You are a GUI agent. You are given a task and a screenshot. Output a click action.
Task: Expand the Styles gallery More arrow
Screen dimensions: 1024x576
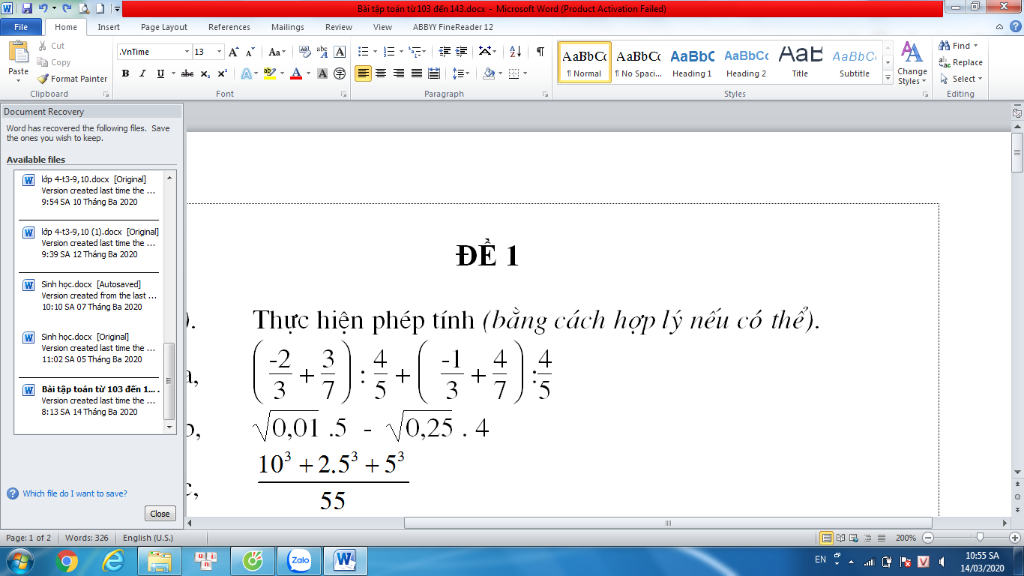point(888,78)
